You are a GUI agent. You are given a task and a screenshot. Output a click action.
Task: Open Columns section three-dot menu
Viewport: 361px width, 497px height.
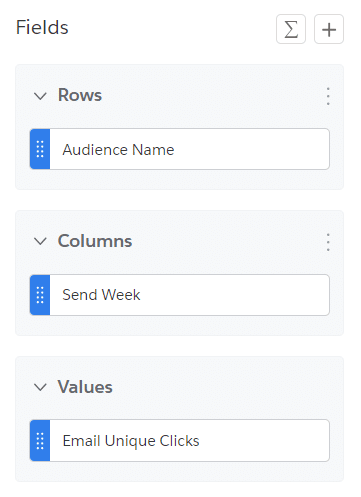(x=328, y=242)
